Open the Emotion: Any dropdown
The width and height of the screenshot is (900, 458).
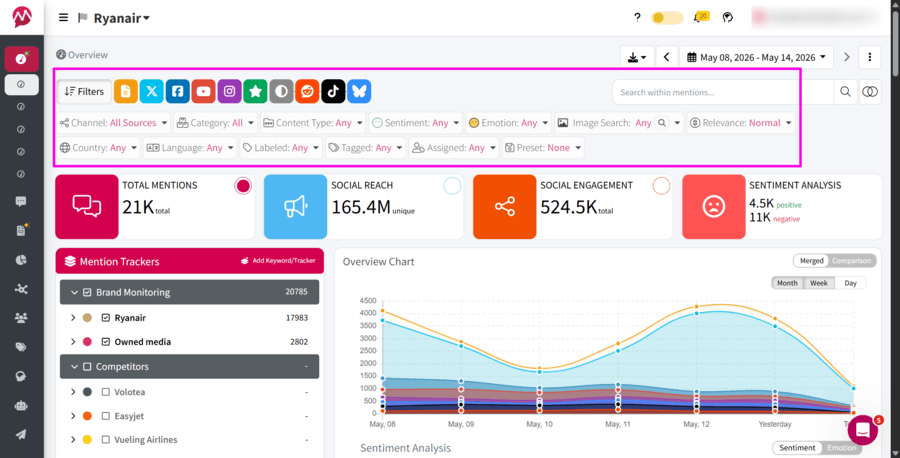pyautogui.click(x=509, y=123)
